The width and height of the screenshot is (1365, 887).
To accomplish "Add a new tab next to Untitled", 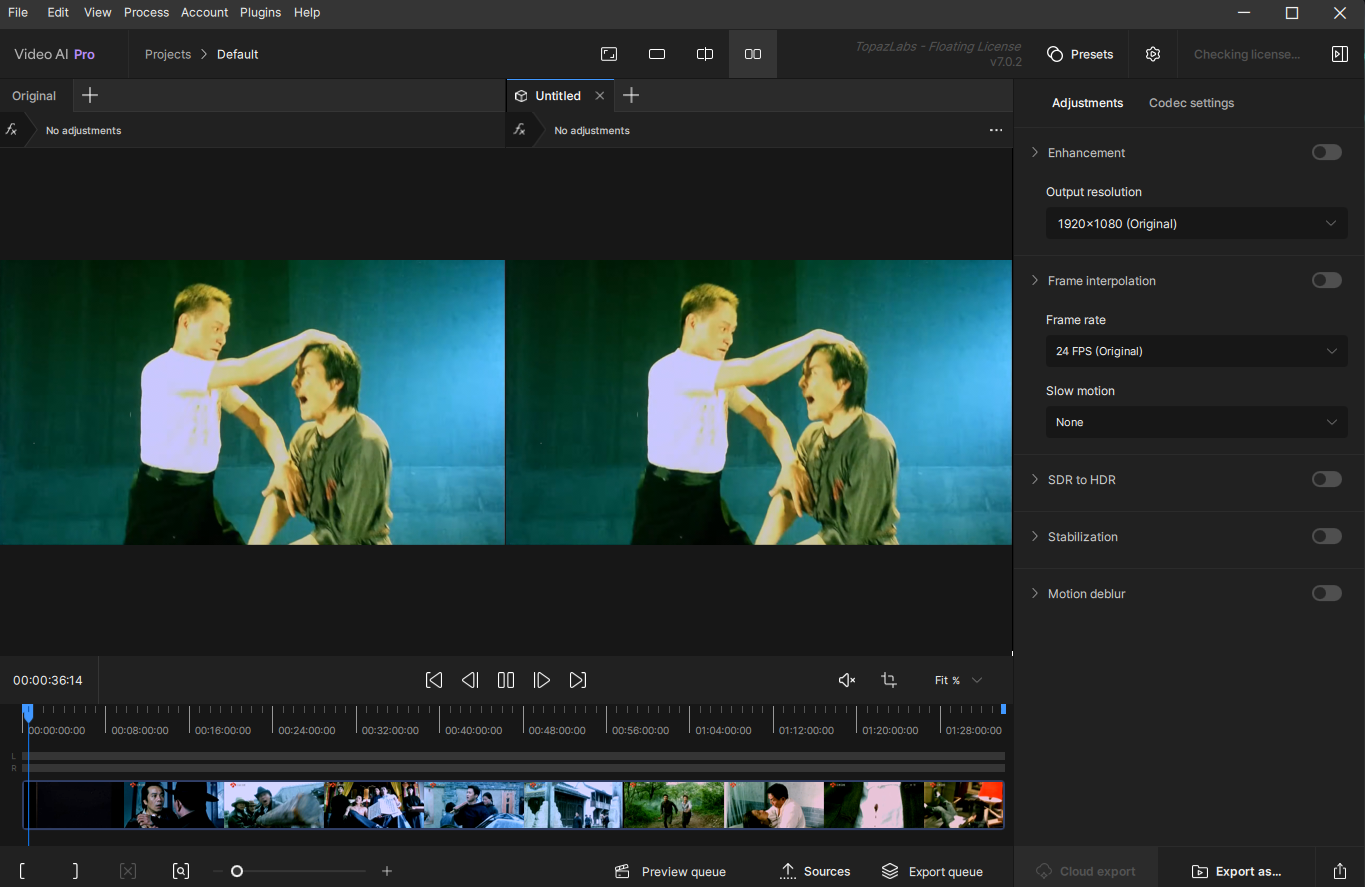I will (631, 95).
